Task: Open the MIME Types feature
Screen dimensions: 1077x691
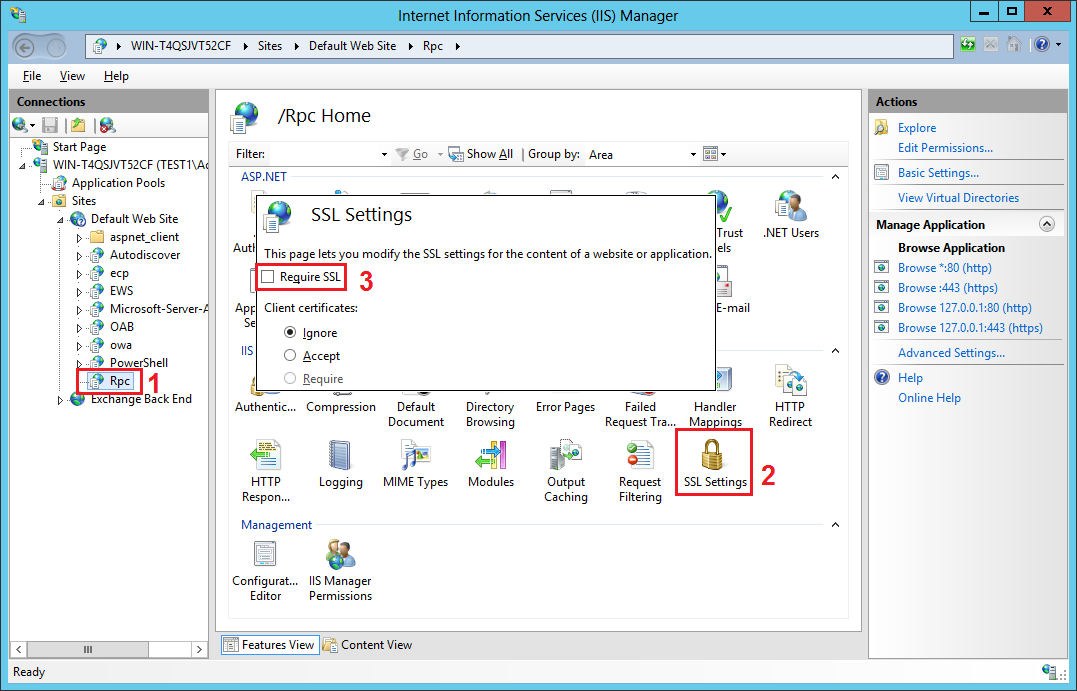Action: pyautogui.click(x=416, y=462)
